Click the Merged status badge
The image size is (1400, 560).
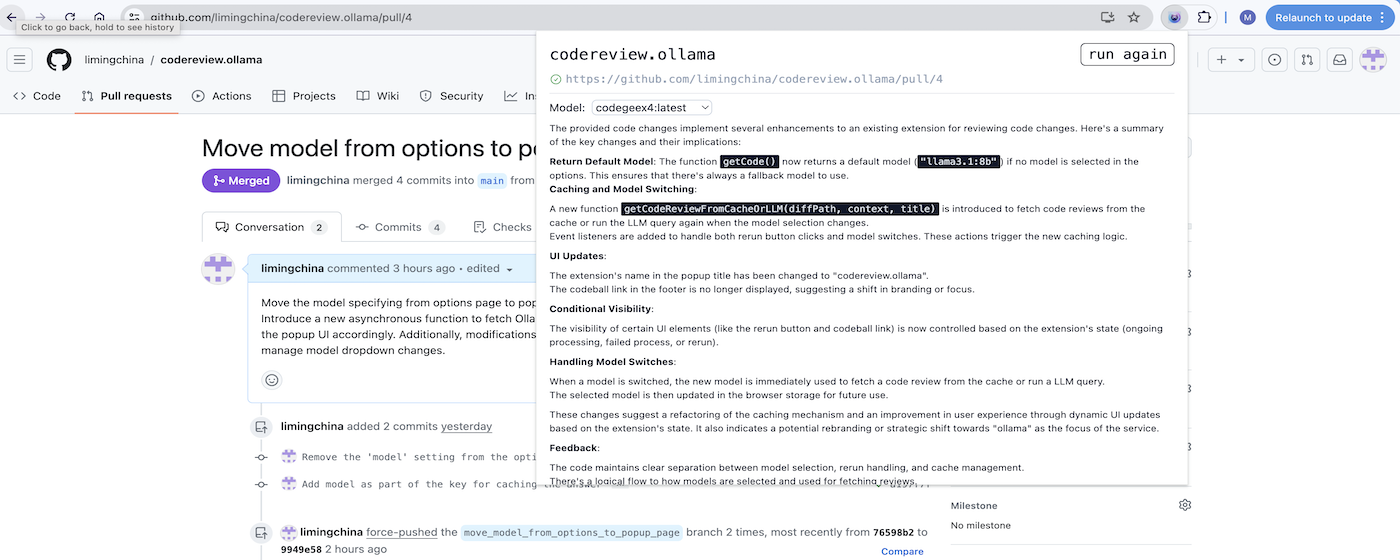241,181
